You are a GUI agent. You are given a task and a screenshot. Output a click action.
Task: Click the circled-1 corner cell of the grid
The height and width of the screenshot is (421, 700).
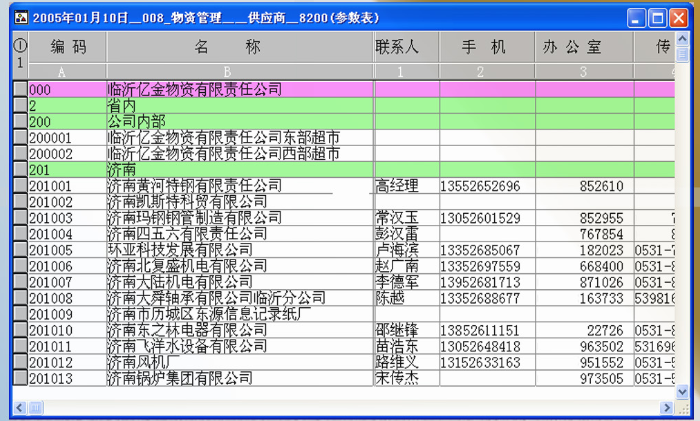coord(19,54)
